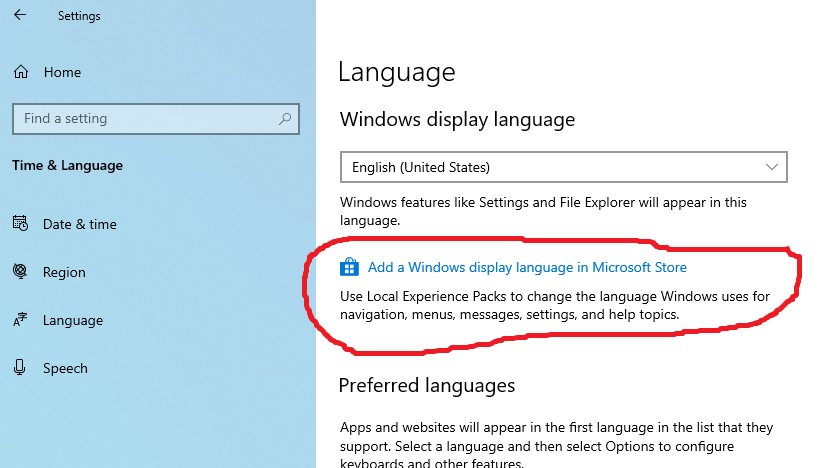Click the Settings window title text
Image resolution: width=840 pixels, height=468 pixels.
tap(79, 16)
